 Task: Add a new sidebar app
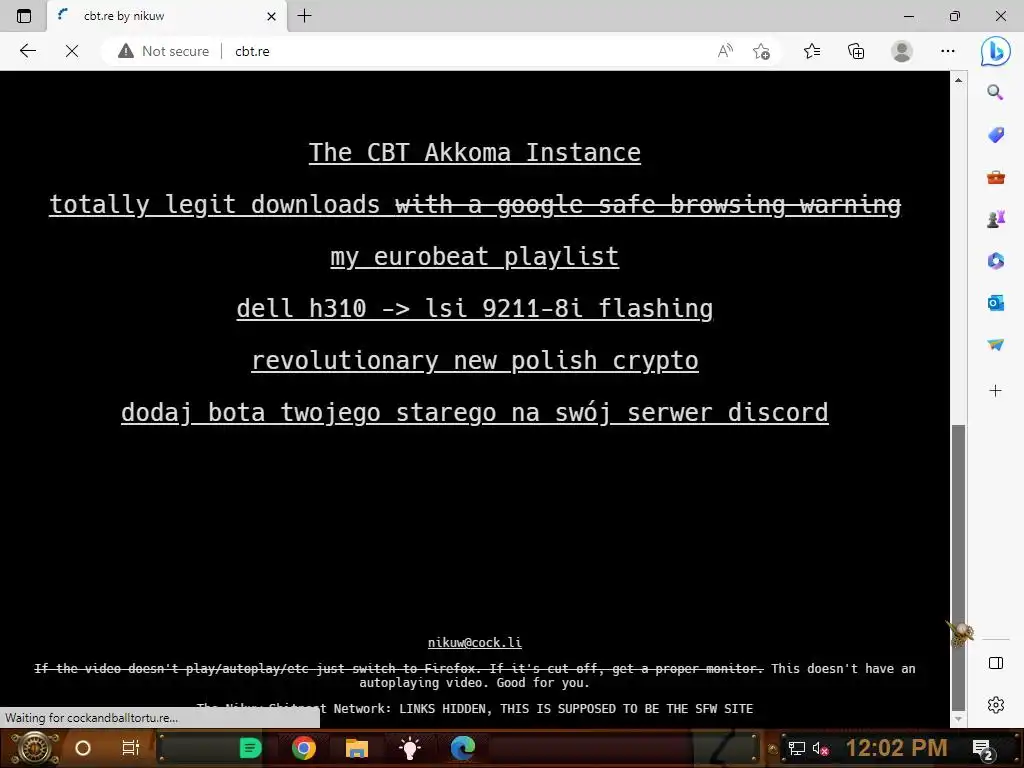995,391
